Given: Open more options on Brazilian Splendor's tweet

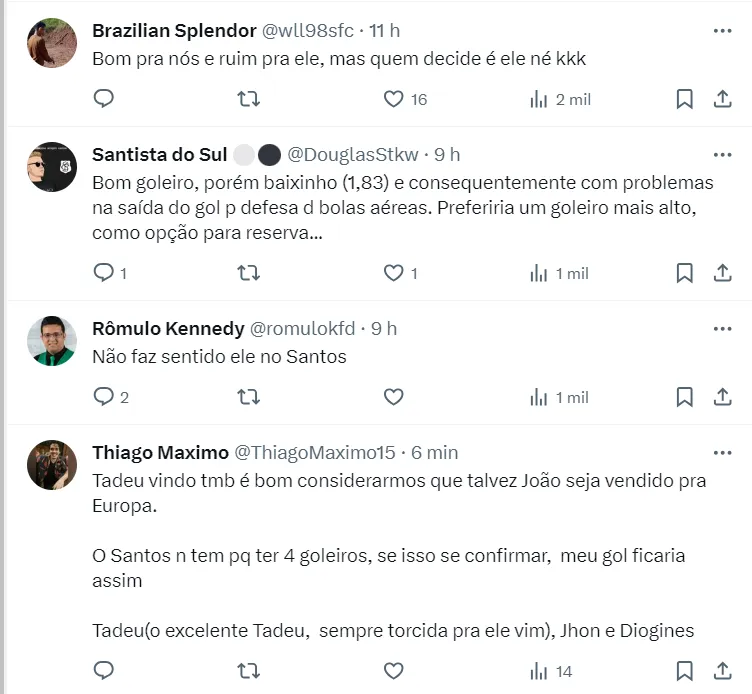Looking at the screenshot, I should 722,31.
